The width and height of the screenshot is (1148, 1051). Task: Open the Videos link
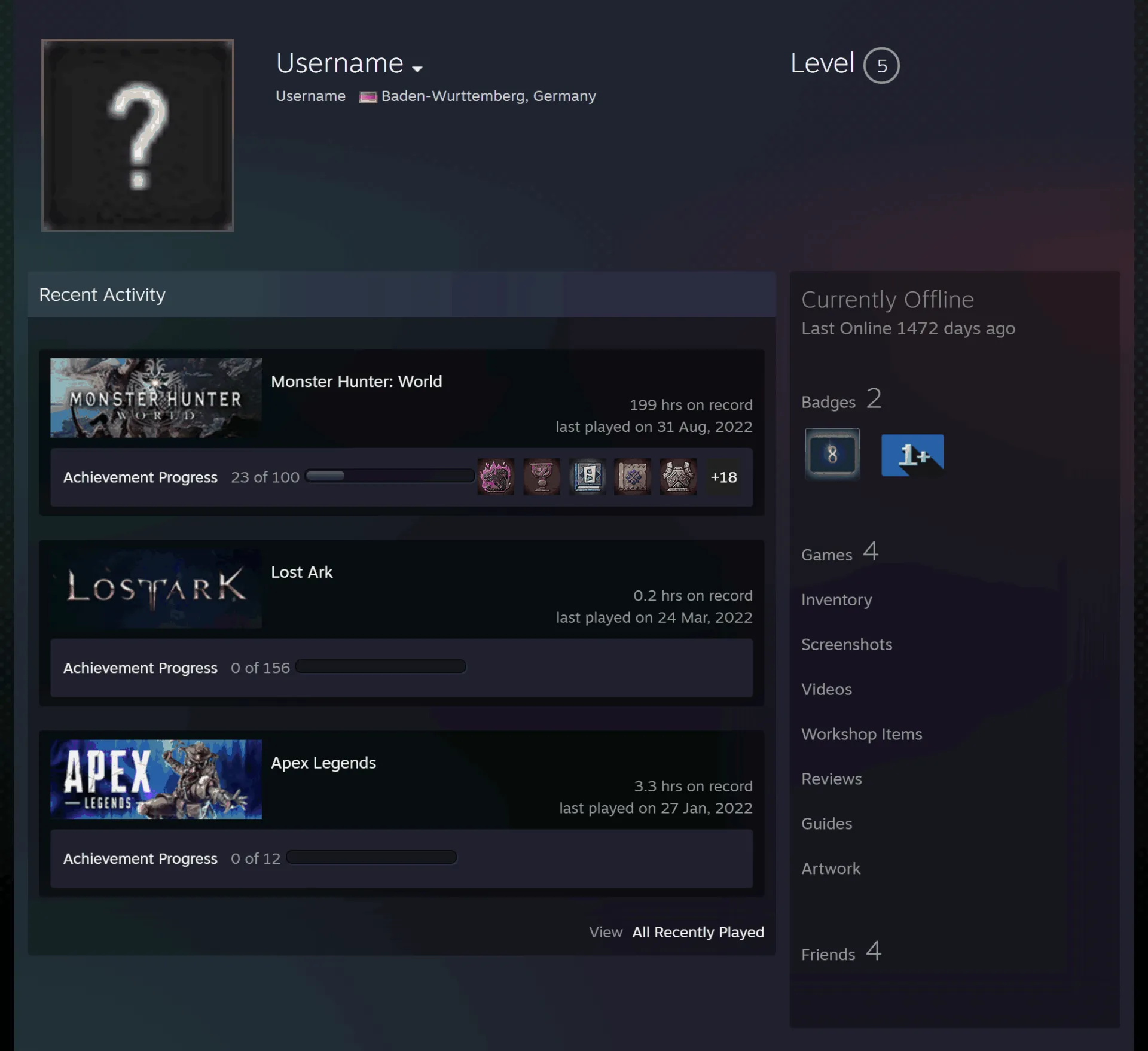826,690
